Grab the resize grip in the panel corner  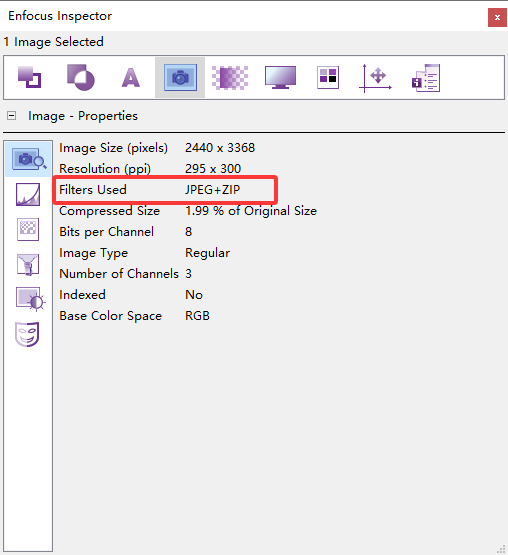pos(501,549)
